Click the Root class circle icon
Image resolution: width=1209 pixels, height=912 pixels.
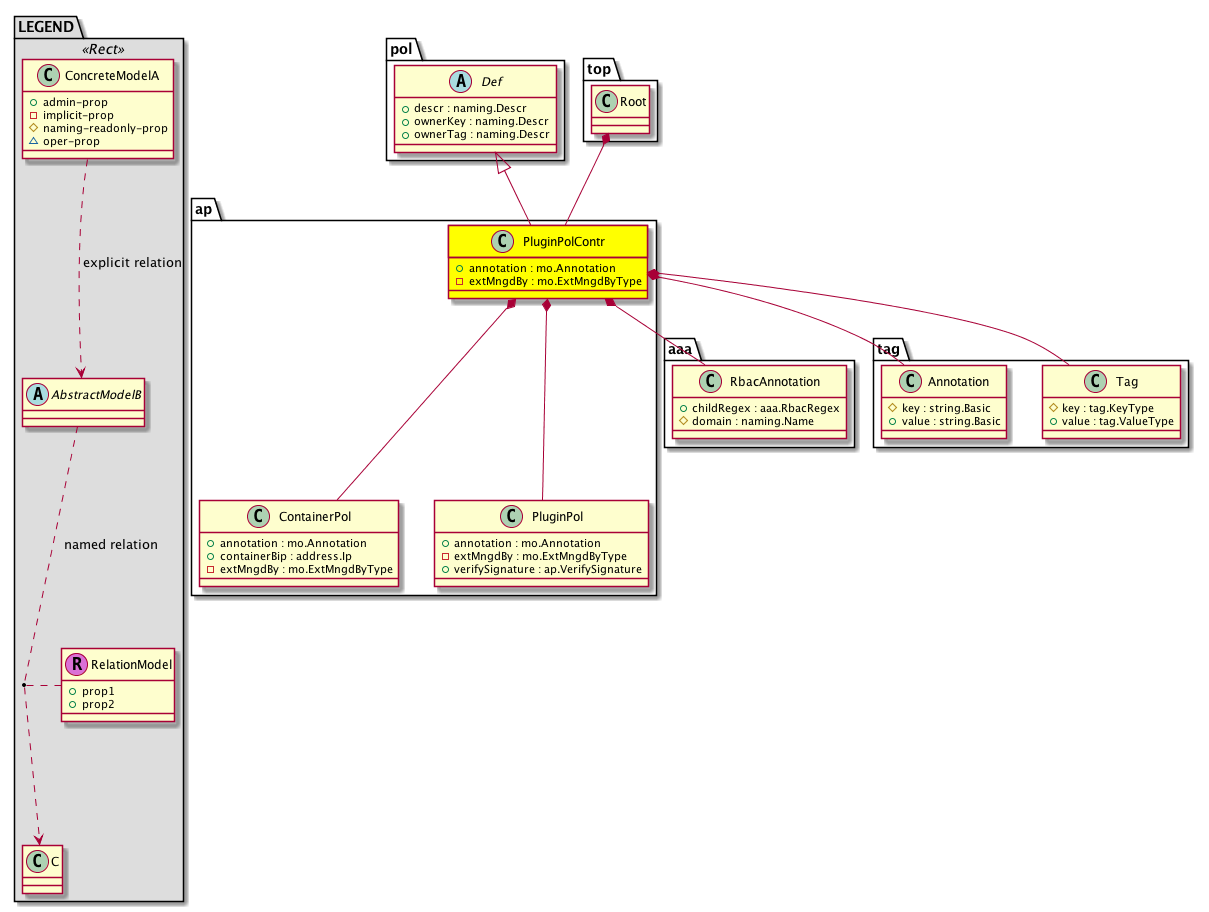(x=605, y=100)
